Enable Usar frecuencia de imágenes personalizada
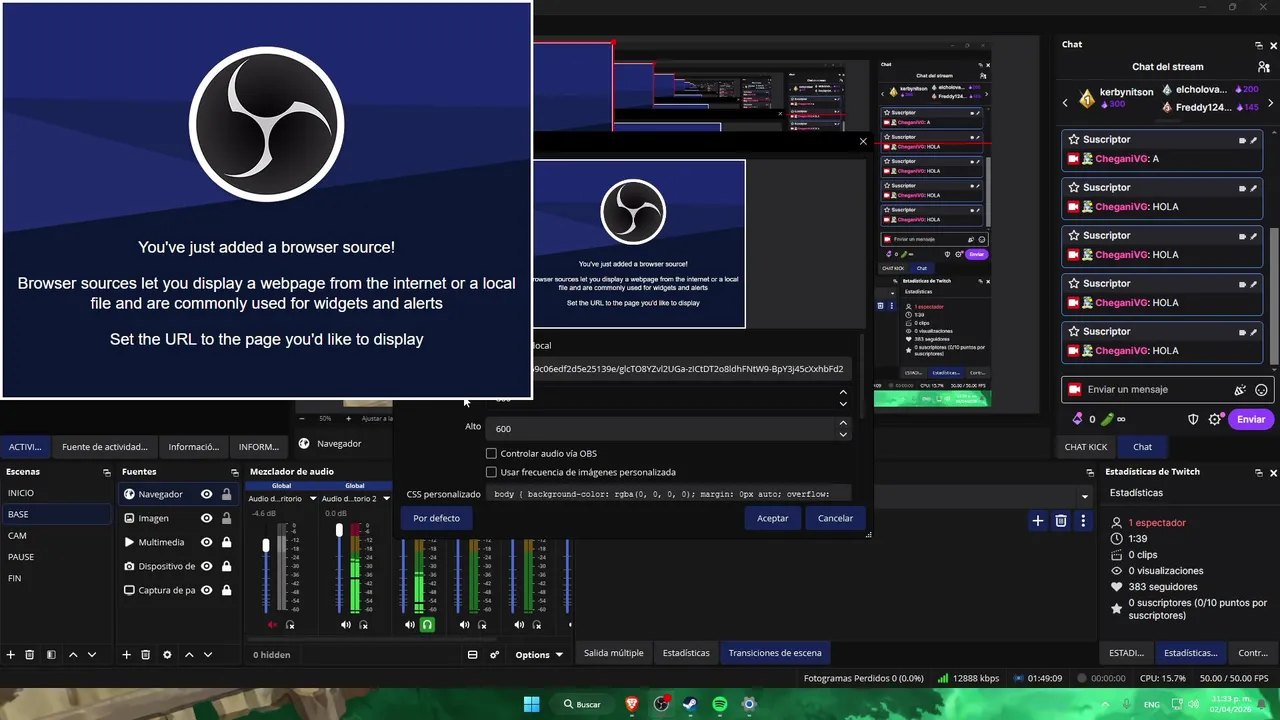This screenshot has height=720, width=1280. click(491, 472)
